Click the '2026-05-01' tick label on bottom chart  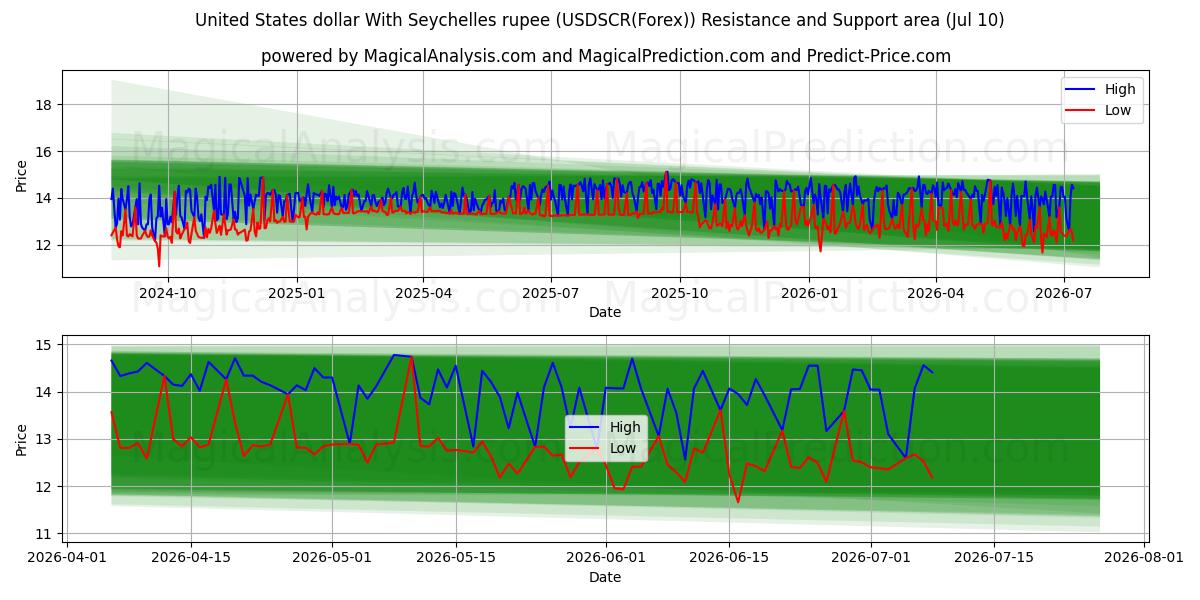pos(332,559)
